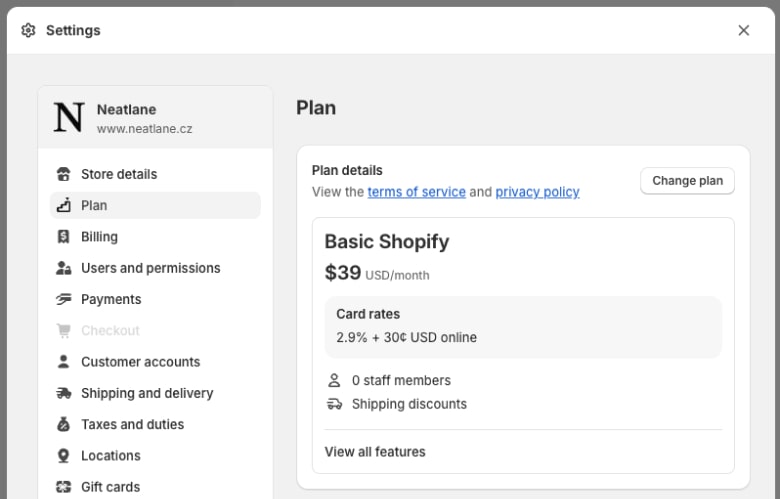Viewport: 780px width, 499px height.
Task: Click the Settings gear icon in header
Action: 28,30
